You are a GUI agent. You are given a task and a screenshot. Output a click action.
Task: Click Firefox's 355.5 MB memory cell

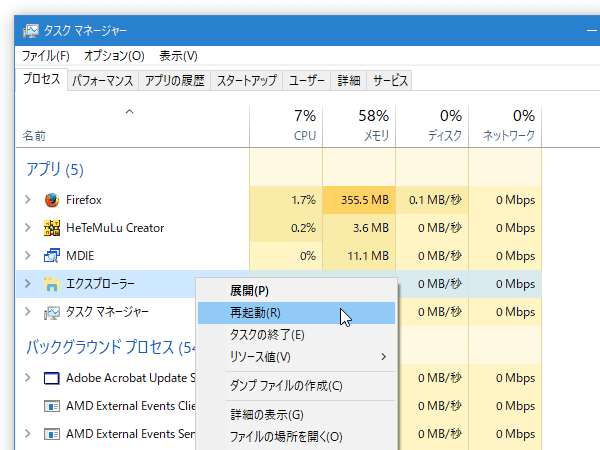tap(359, 200)
